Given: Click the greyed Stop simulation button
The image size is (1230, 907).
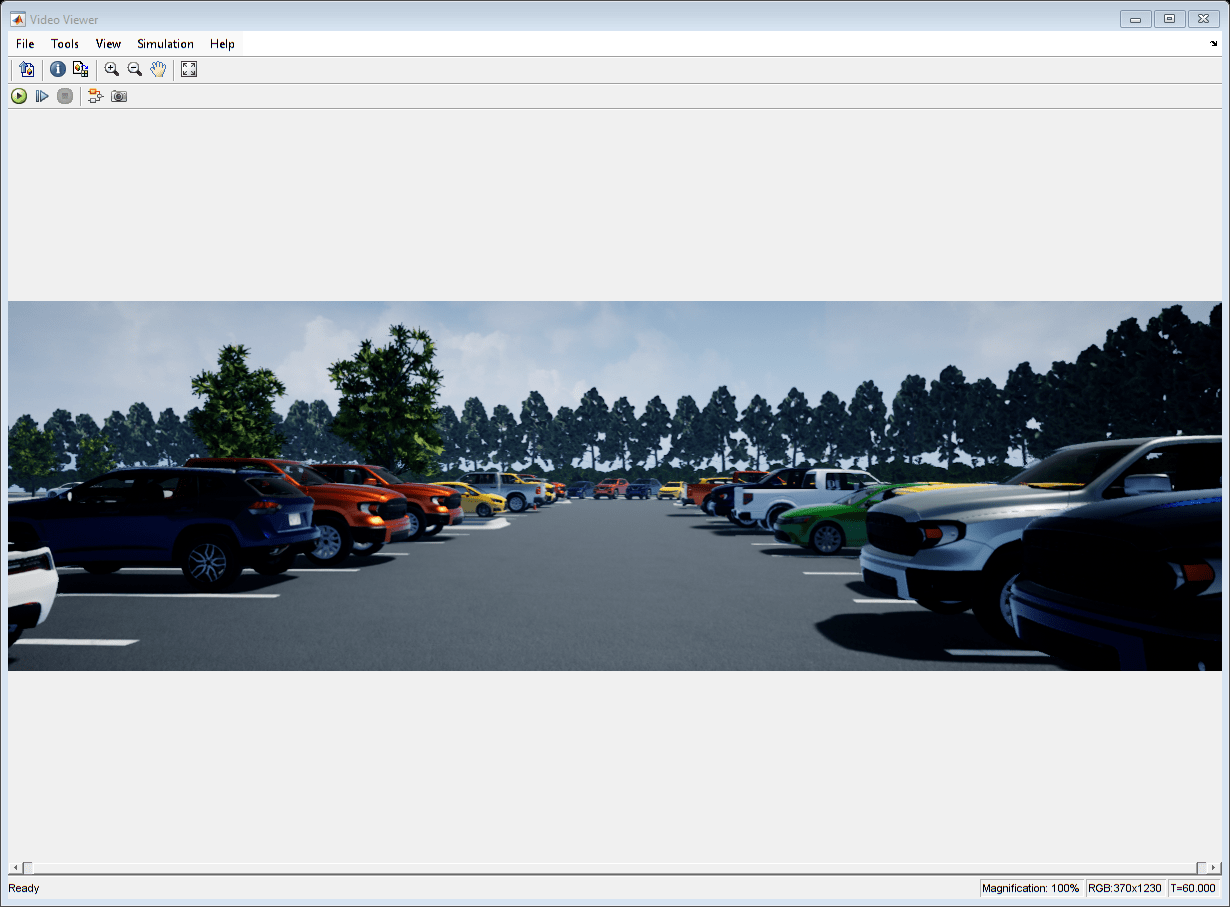Looking at the screenshot, I should (65, 96).
